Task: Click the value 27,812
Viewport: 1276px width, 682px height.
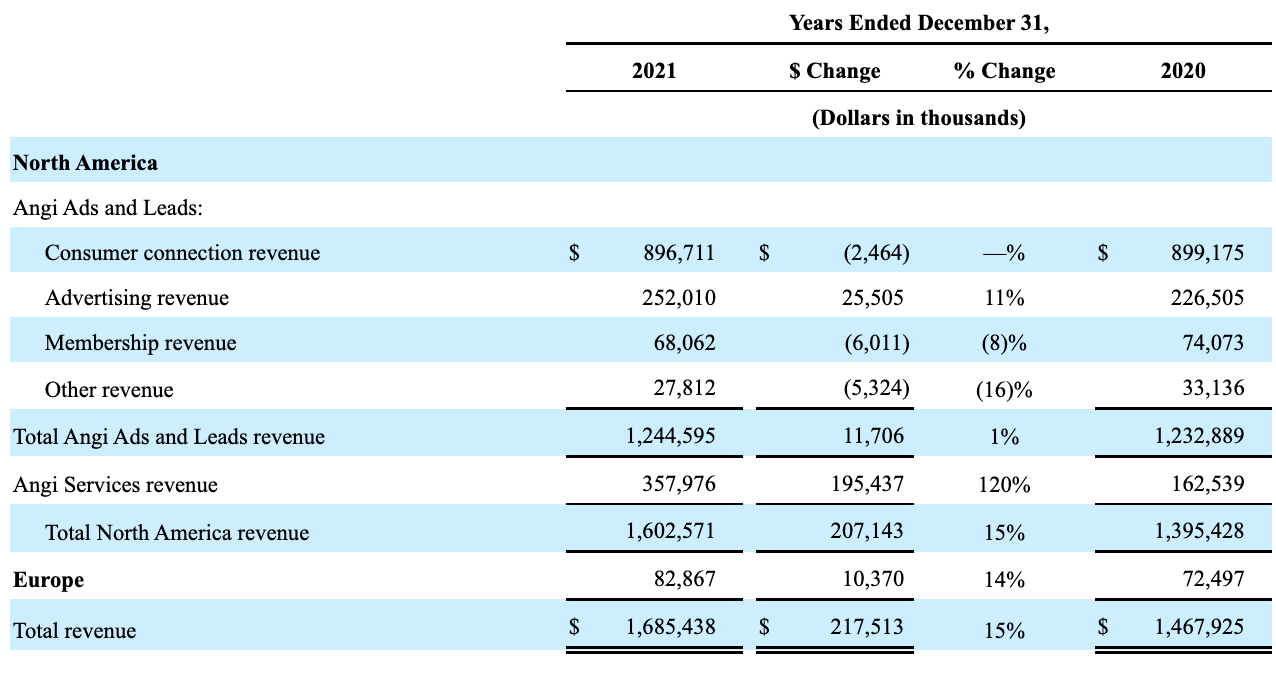Action: pos(685,387)
